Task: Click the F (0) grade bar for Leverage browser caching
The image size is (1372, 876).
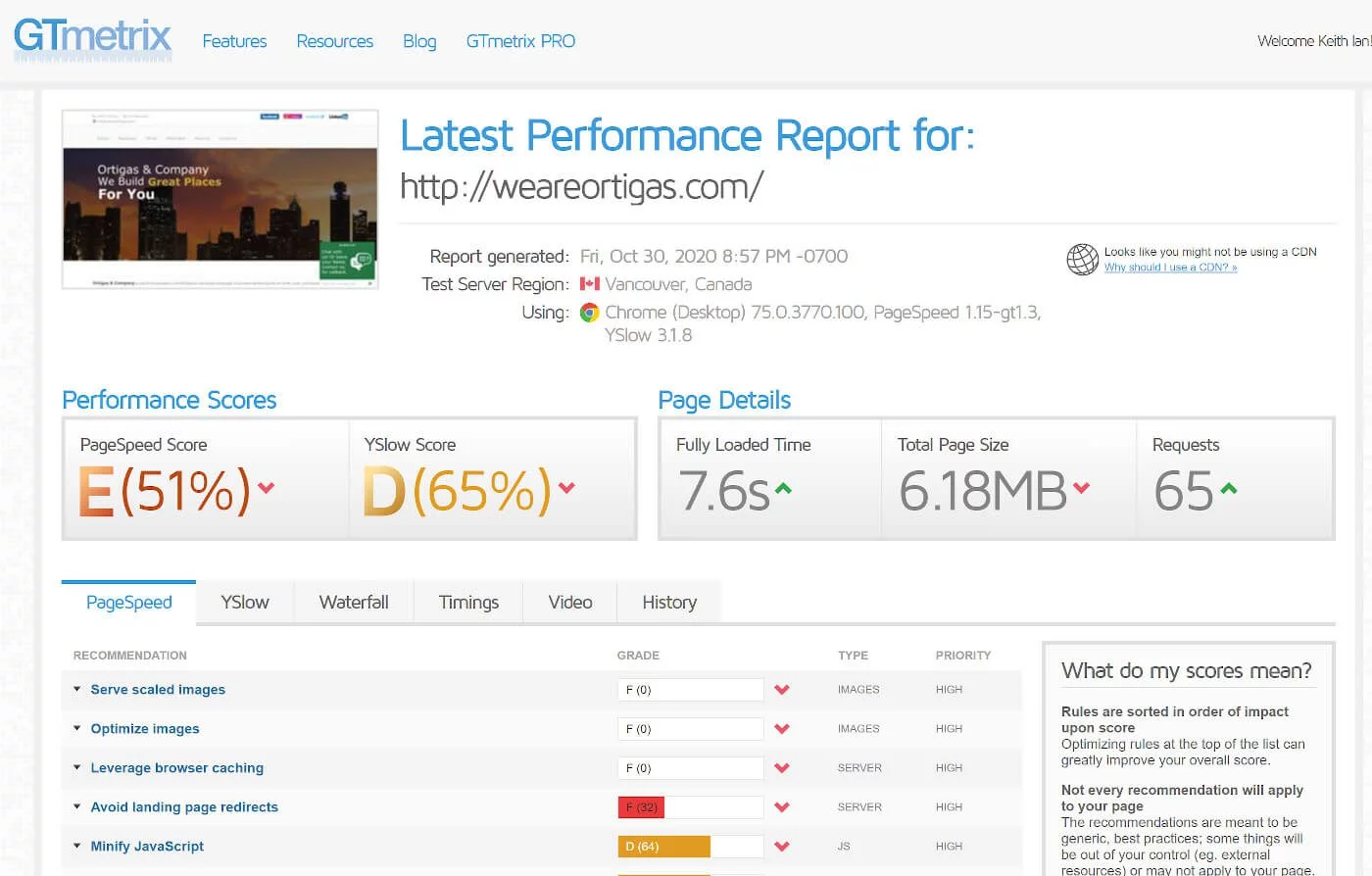Action: click(x=690, y=768)
